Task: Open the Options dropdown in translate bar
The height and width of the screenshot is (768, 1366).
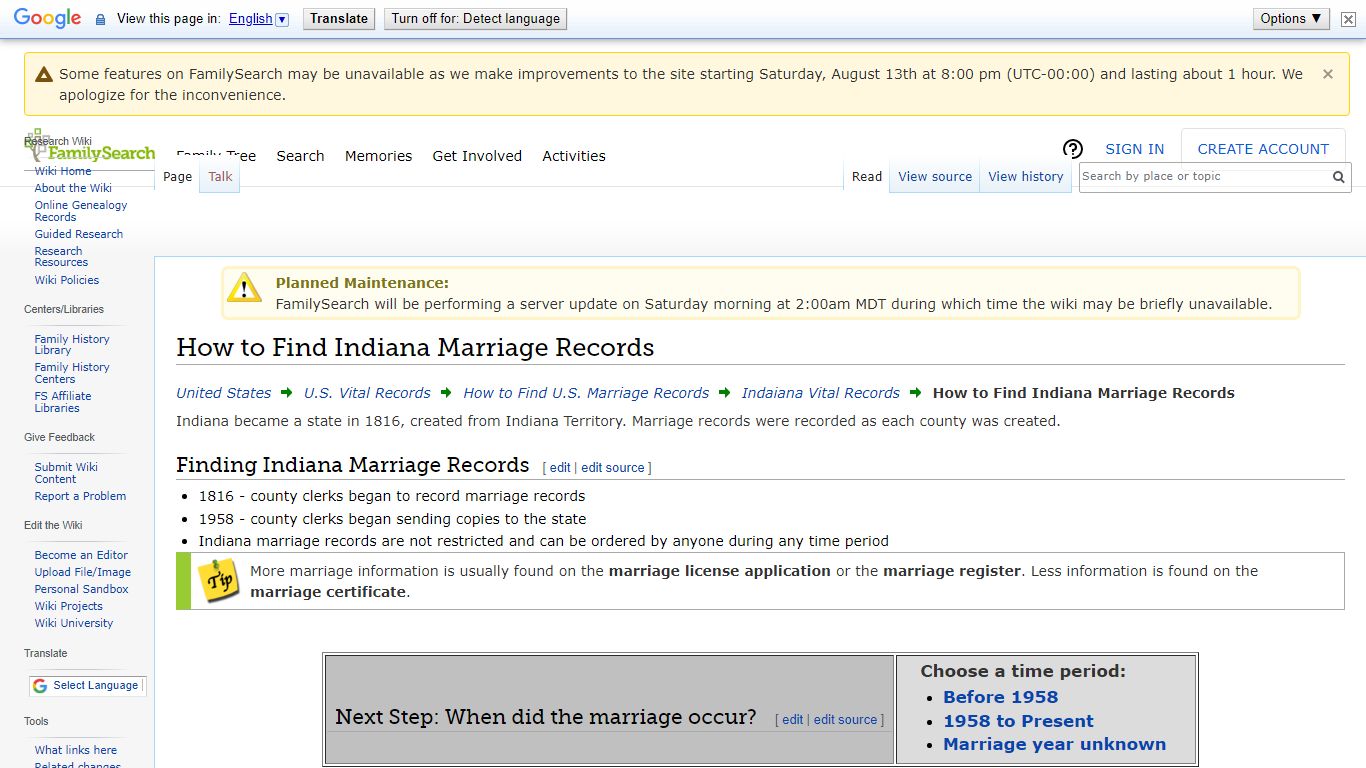Action: point(1291,19)
